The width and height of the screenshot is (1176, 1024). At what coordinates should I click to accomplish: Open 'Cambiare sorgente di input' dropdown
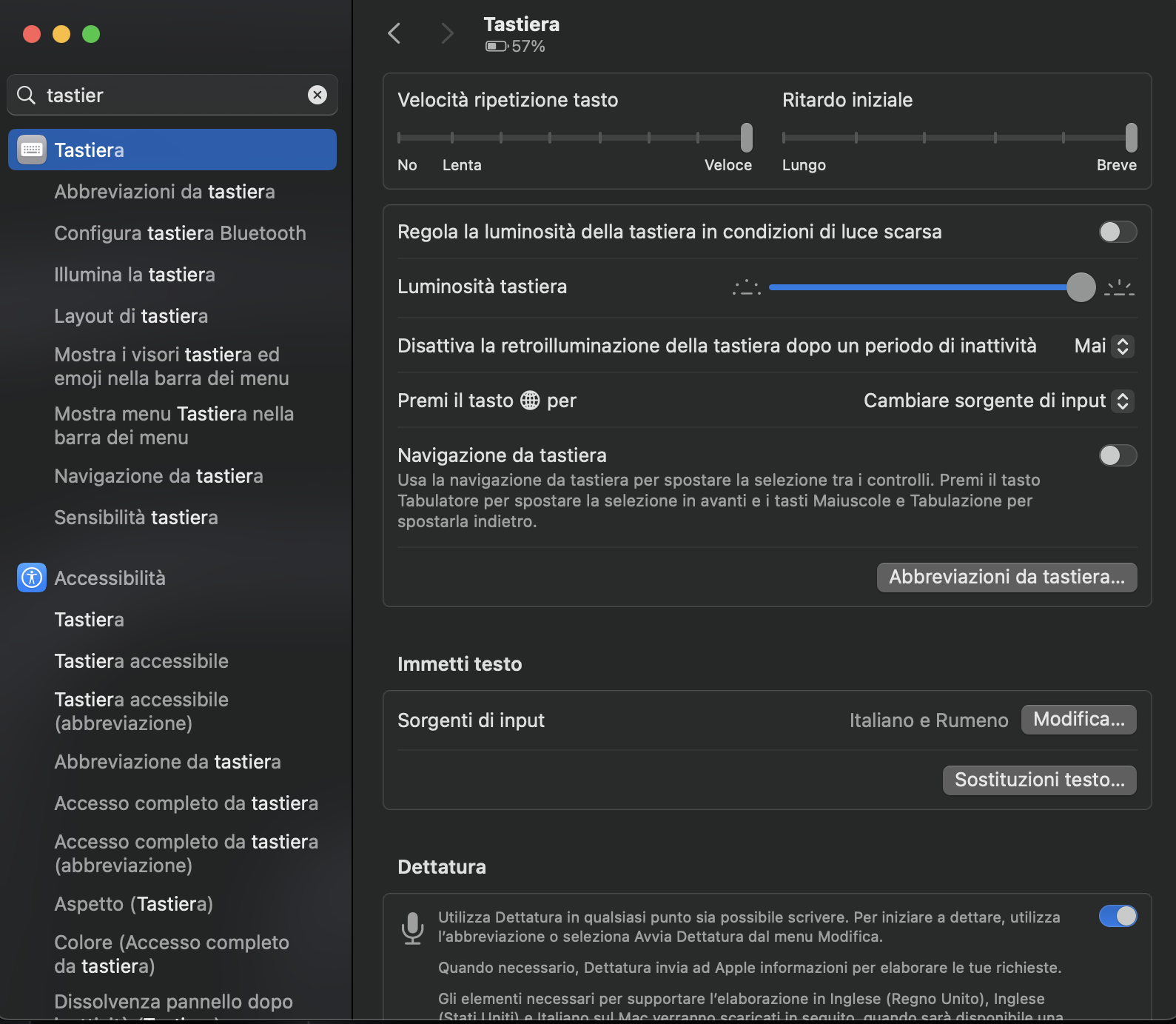pyautogui.click(x=998, y=401)
